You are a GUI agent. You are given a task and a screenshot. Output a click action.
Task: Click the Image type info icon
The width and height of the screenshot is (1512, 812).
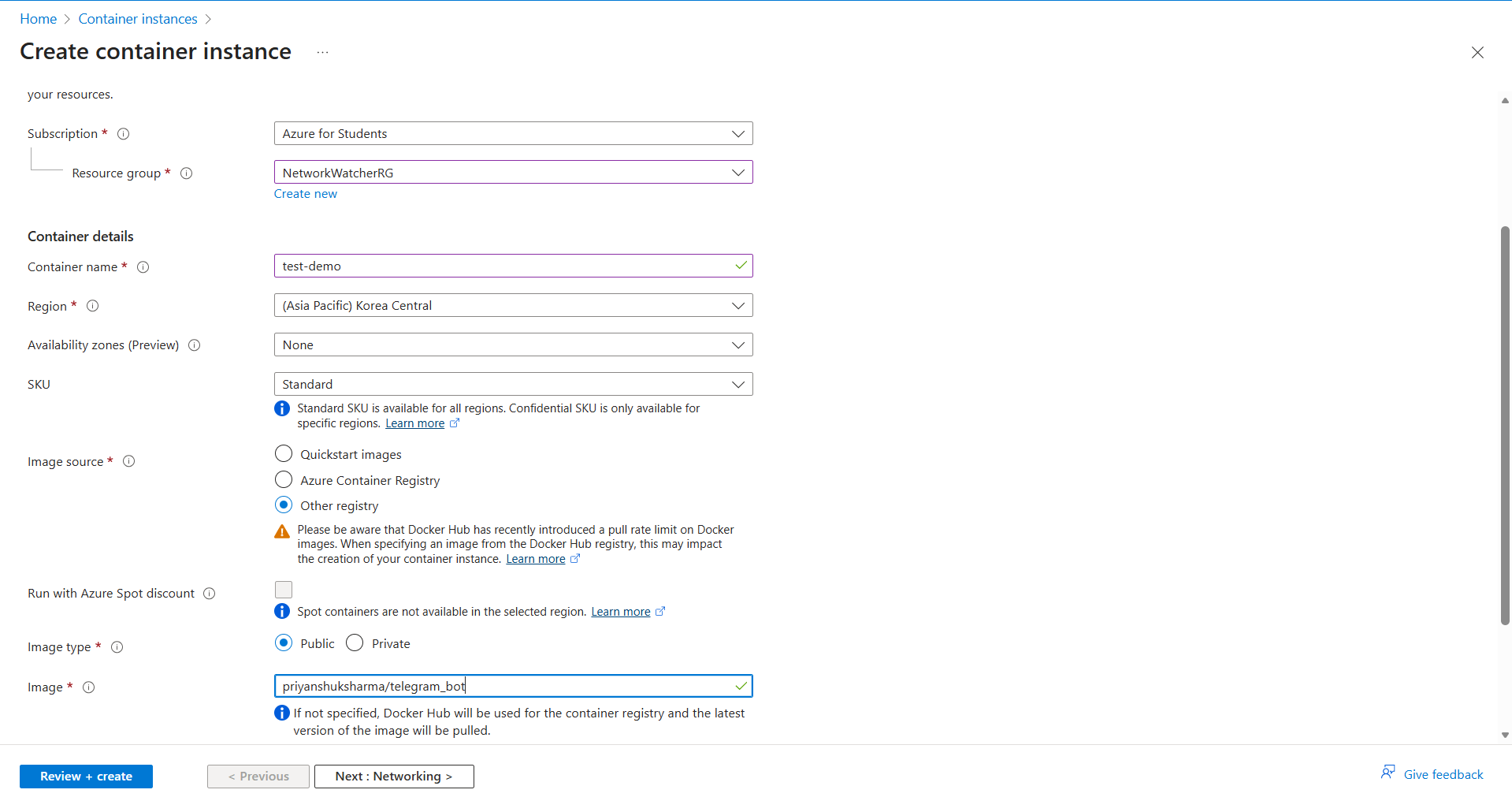[x=117, y=647]
